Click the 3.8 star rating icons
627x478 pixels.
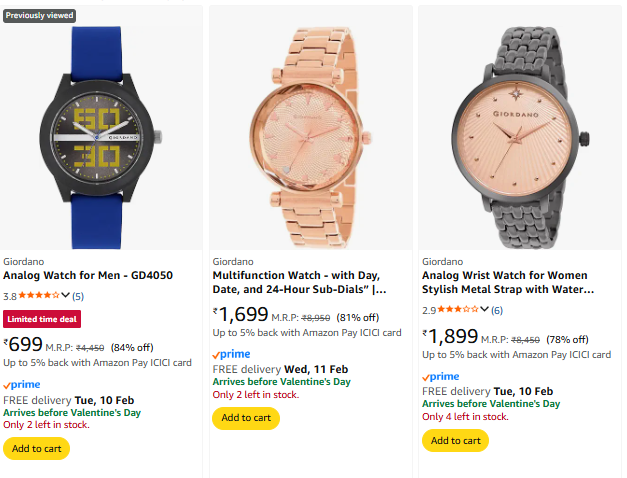tap(40, 296)
